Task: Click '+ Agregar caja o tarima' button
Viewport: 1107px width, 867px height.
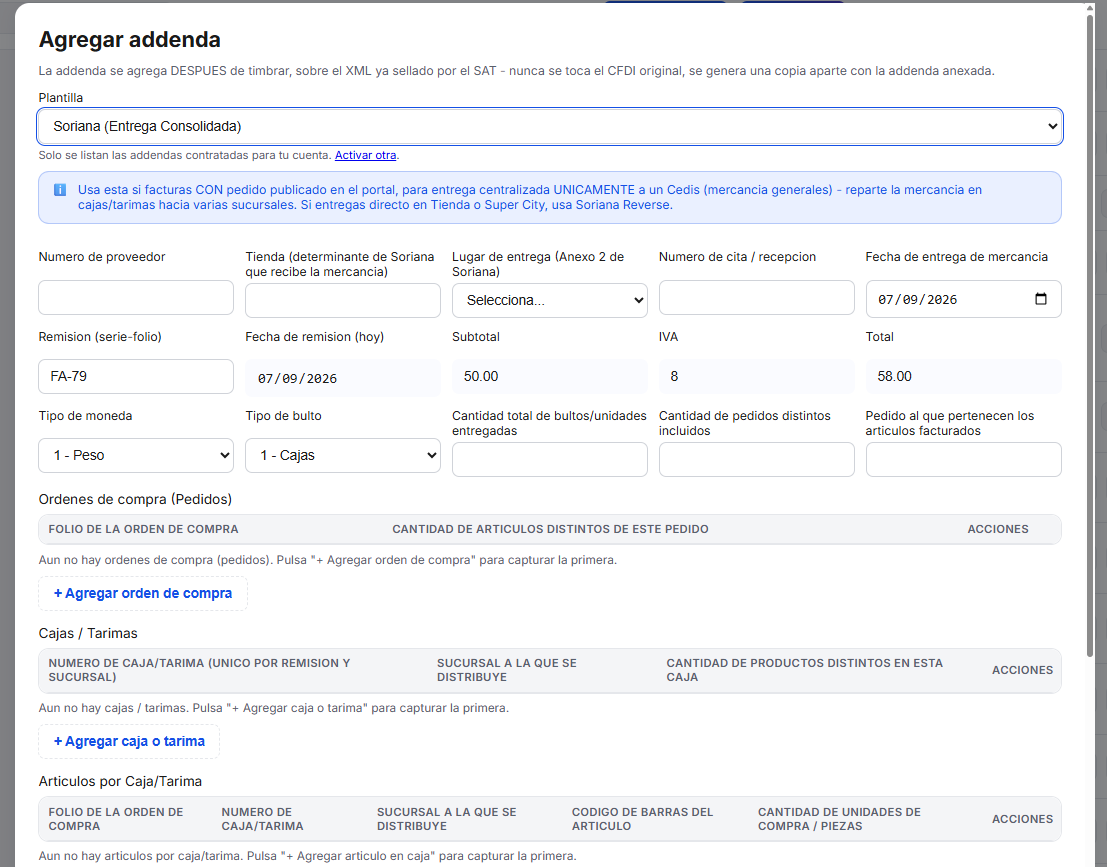Action: [x=129, y=741]
